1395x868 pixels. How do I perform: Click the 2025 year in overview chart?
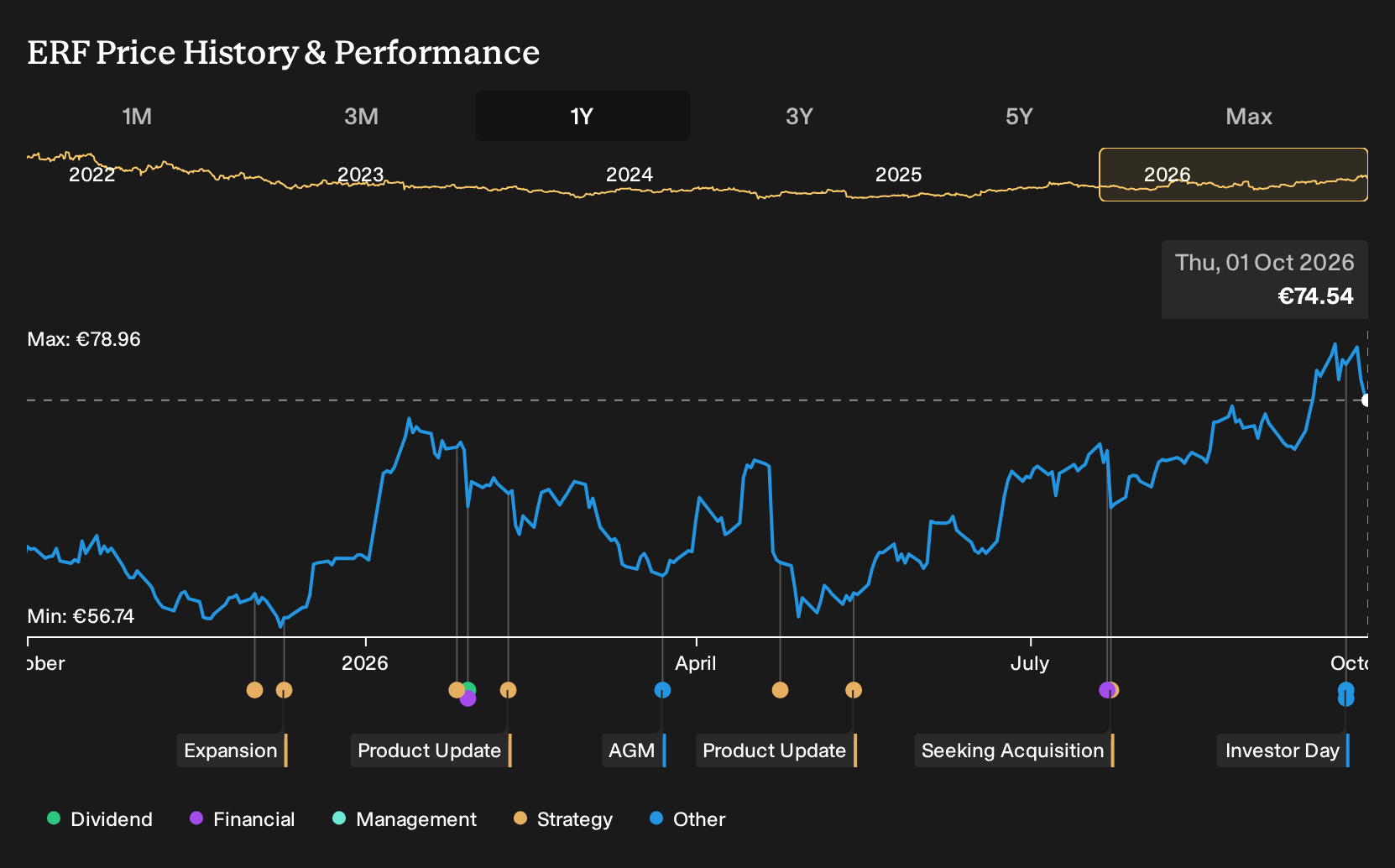tap(898, 175)
